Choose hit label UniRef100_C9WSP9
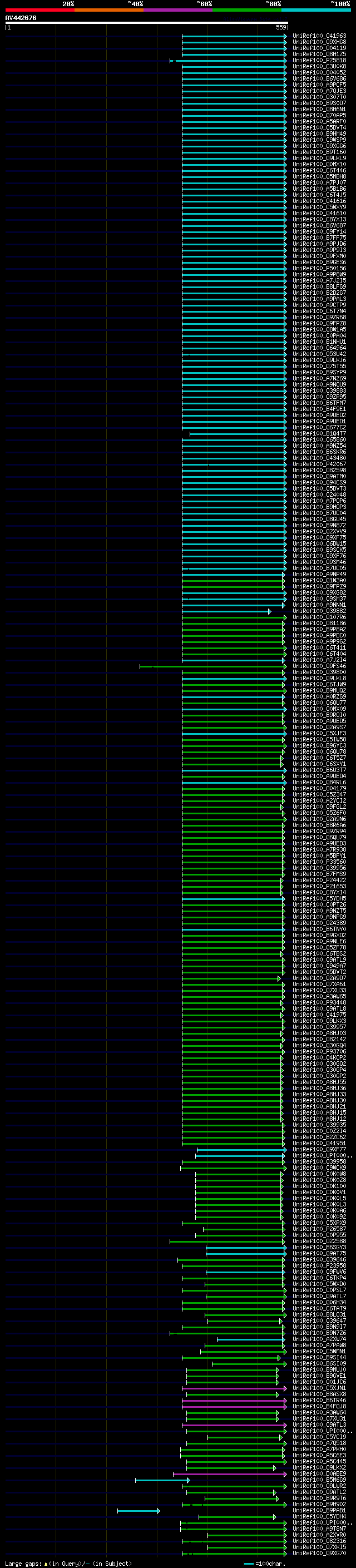The height and width of the screenshot is (1568, 356). click(319, 140)
